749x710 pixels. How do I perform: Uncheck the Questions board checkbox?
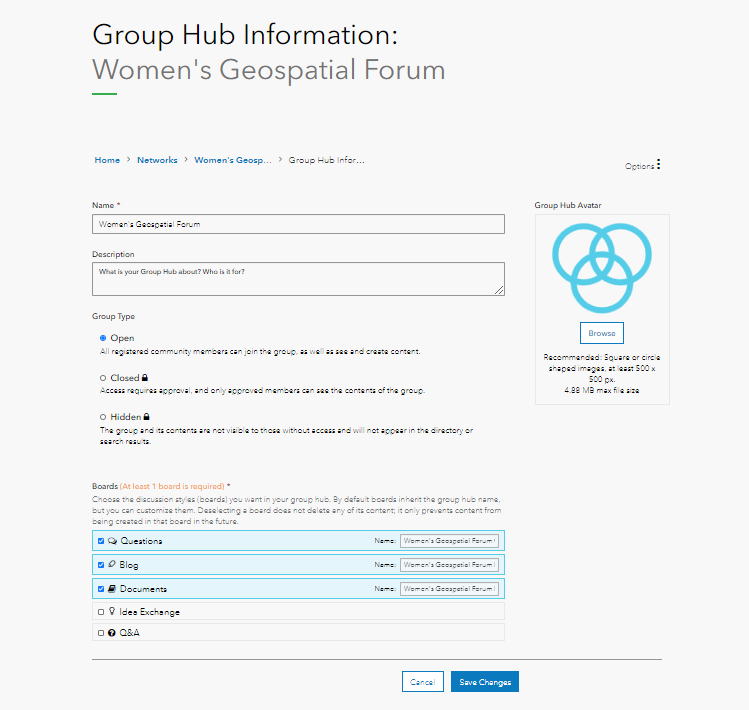coord(101,541)
